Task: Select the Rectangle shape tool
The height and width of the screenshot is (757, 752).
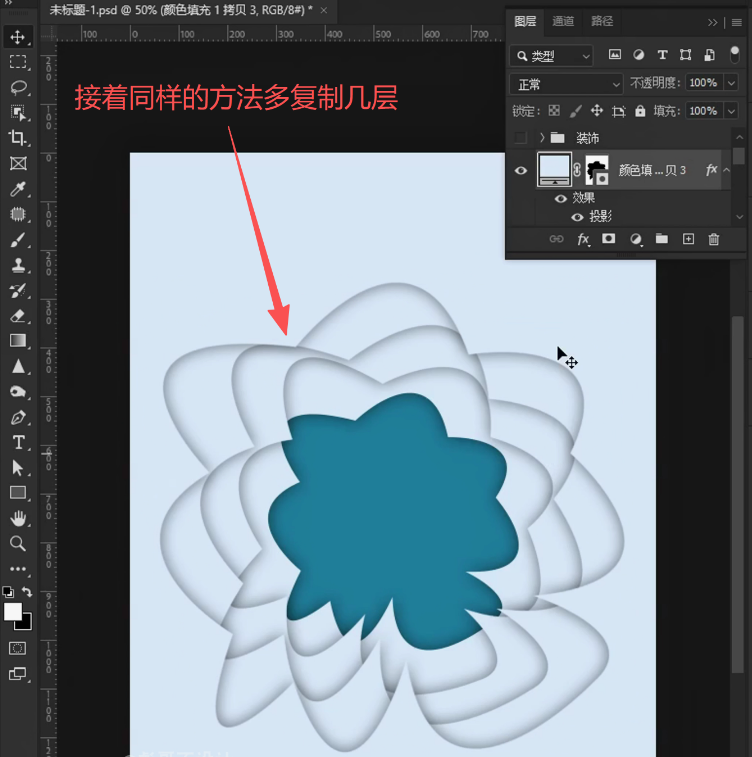Action: tap(18, 493)
